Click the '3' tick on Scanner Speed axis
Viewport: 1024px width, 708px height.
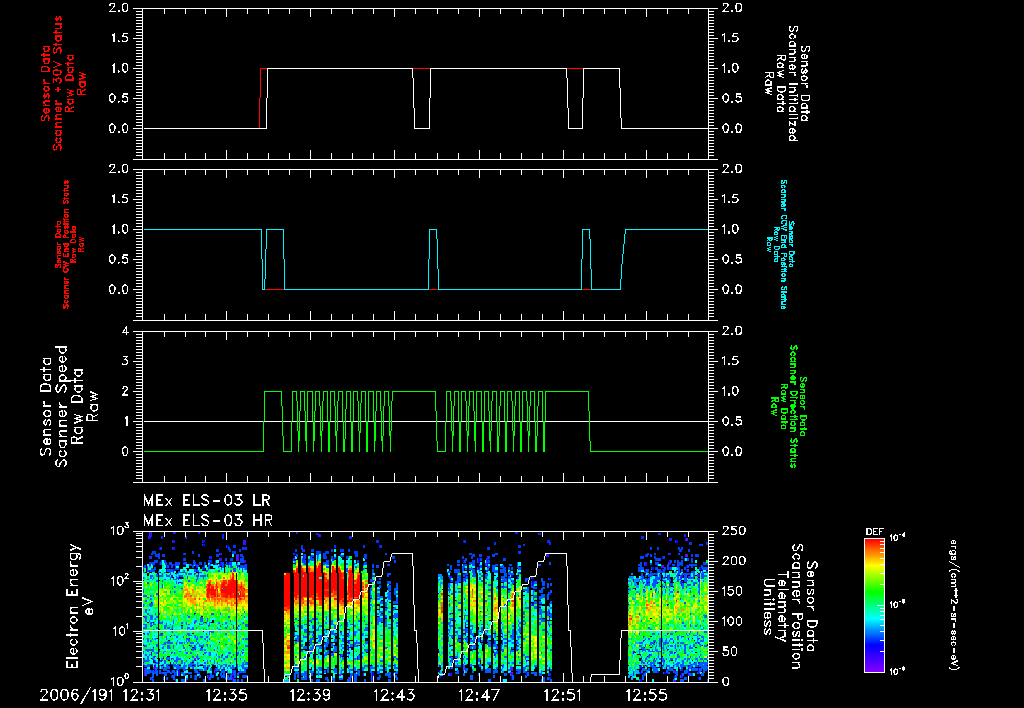126,361
